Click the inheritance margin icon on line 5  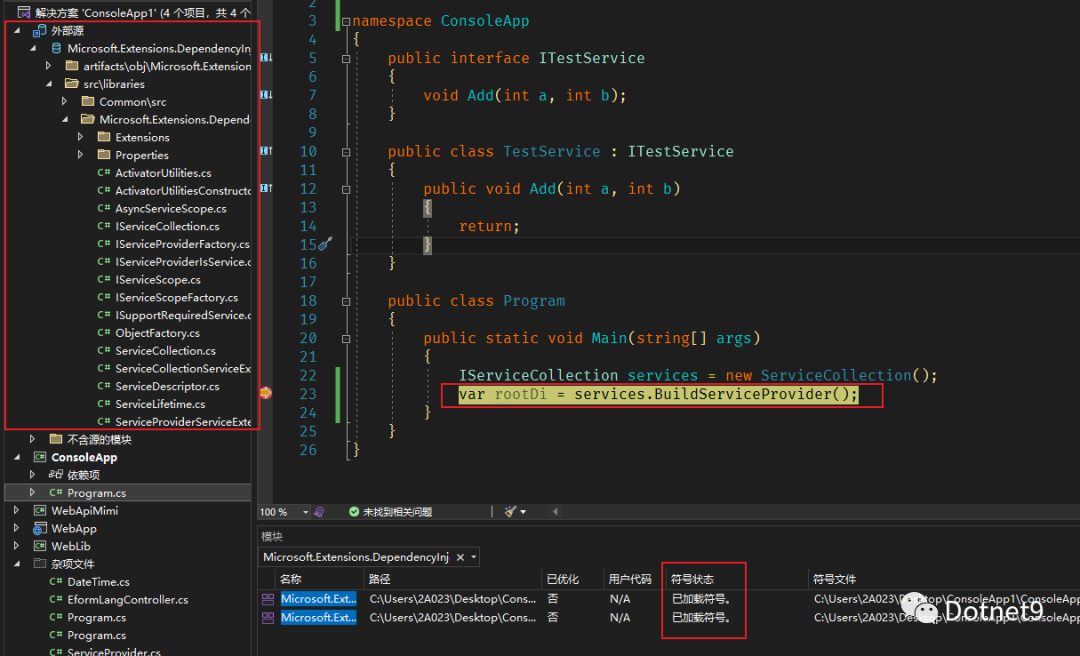pos(266,58)
